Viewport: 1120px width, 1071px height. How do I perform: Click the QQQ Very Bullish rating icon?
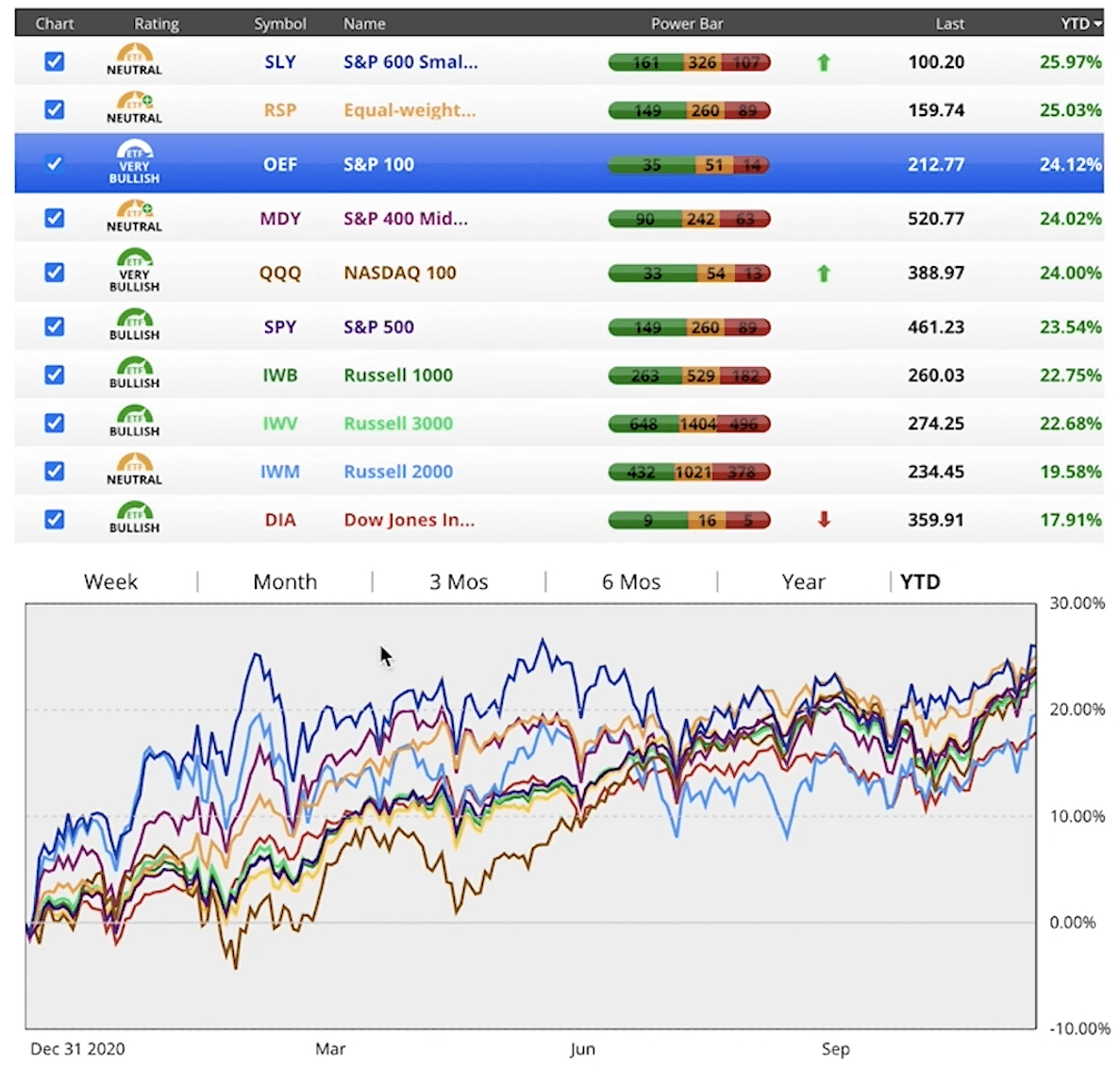pyautogui.click(x=134, y=272)
